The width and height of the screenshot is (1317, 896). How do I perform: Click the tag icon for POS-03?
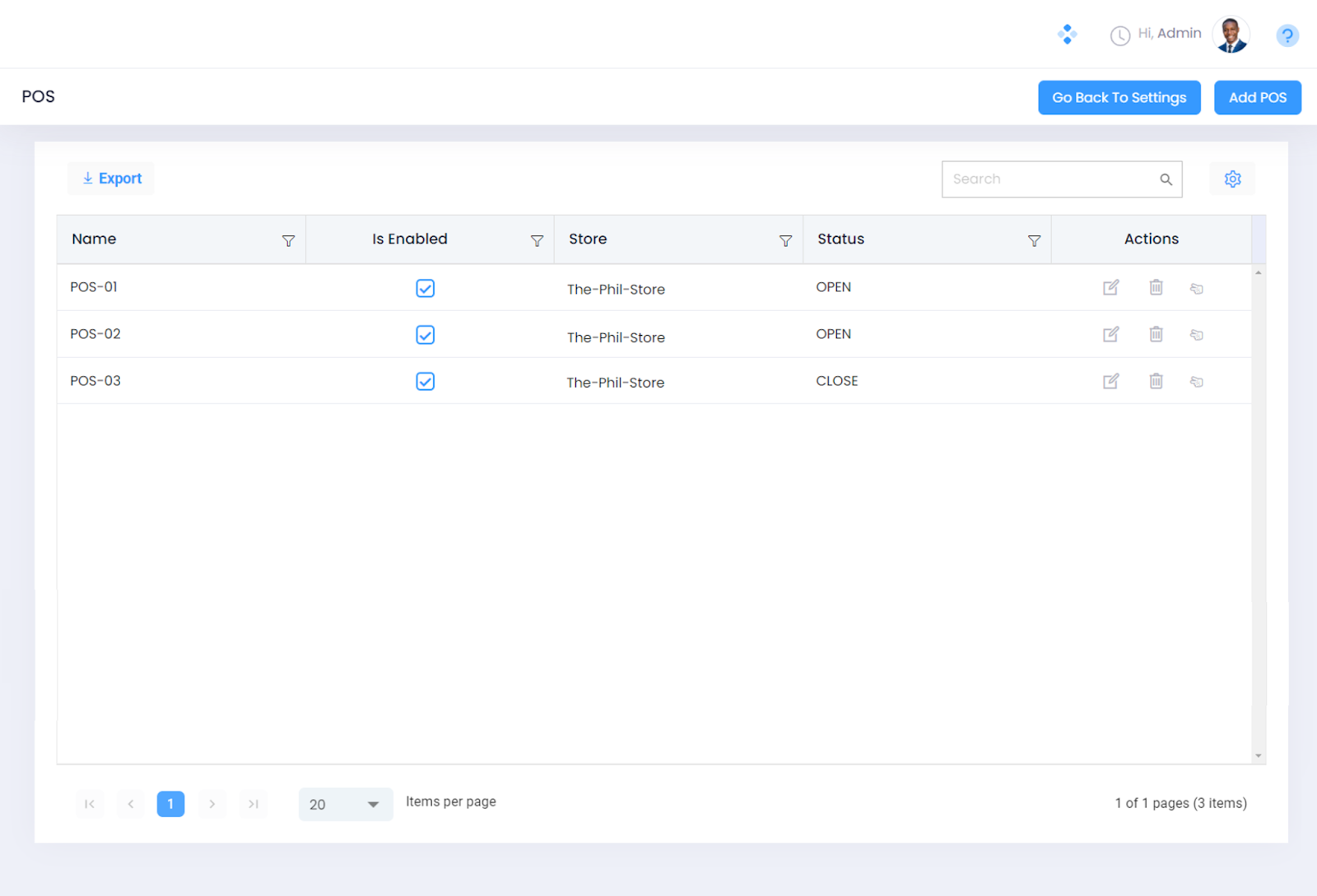pyautogui.click(x=1196, y=382)
